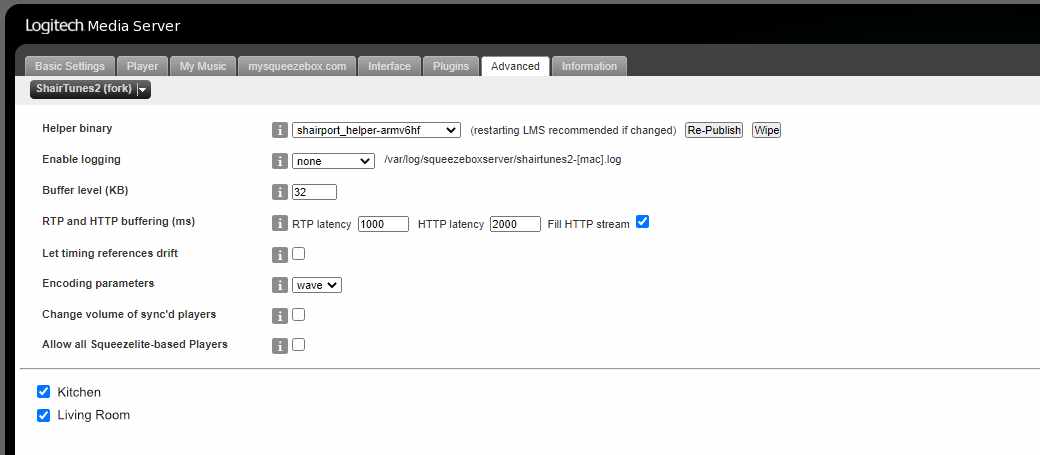The height and width of the screenshot is (455, 1040).
Task: Switch to the Basic Settings tab
Action: pos(70,66)
